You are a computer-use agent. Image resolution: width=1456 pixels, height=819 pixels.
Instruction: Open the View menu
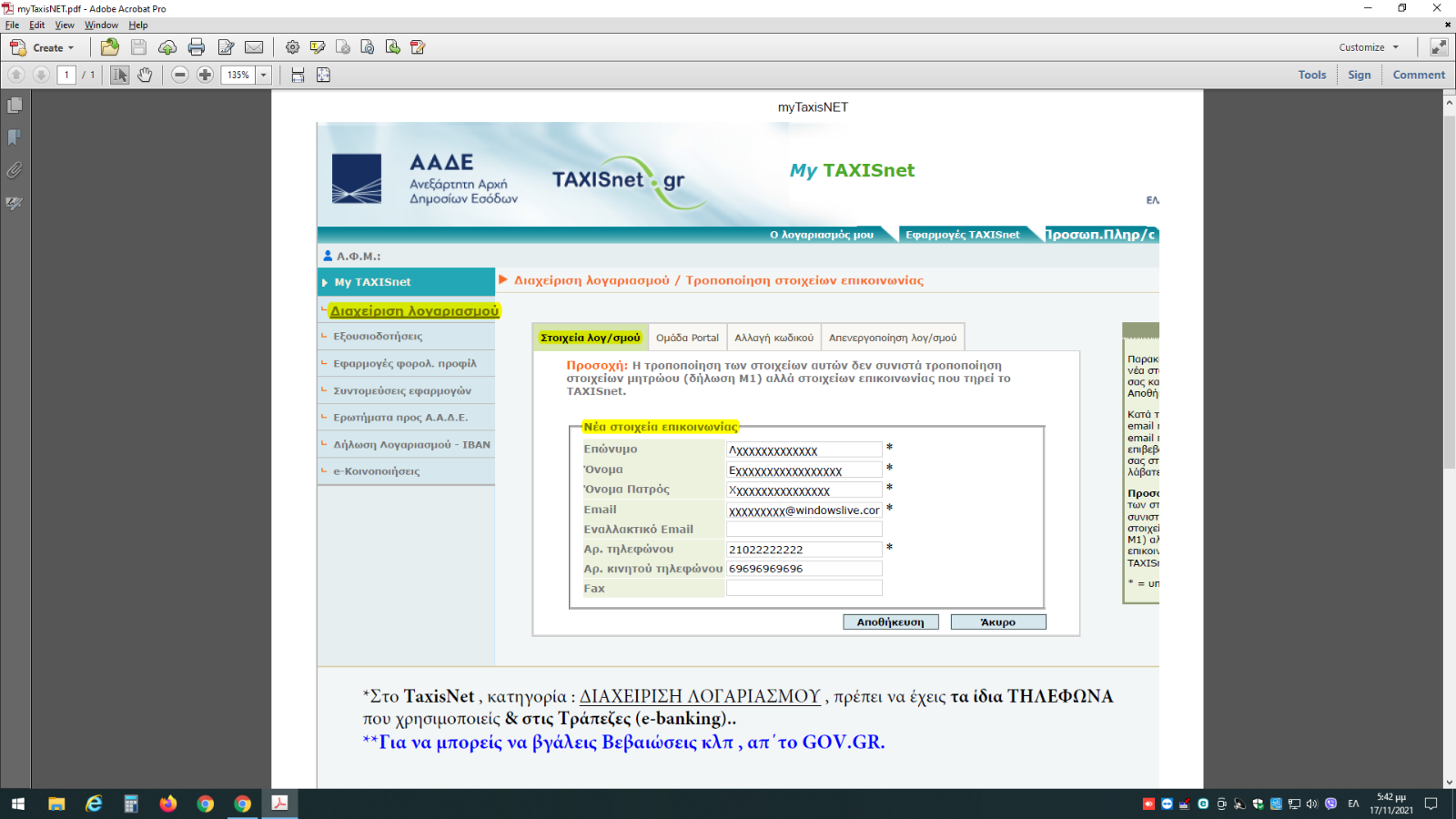click(x=65, y=25)
